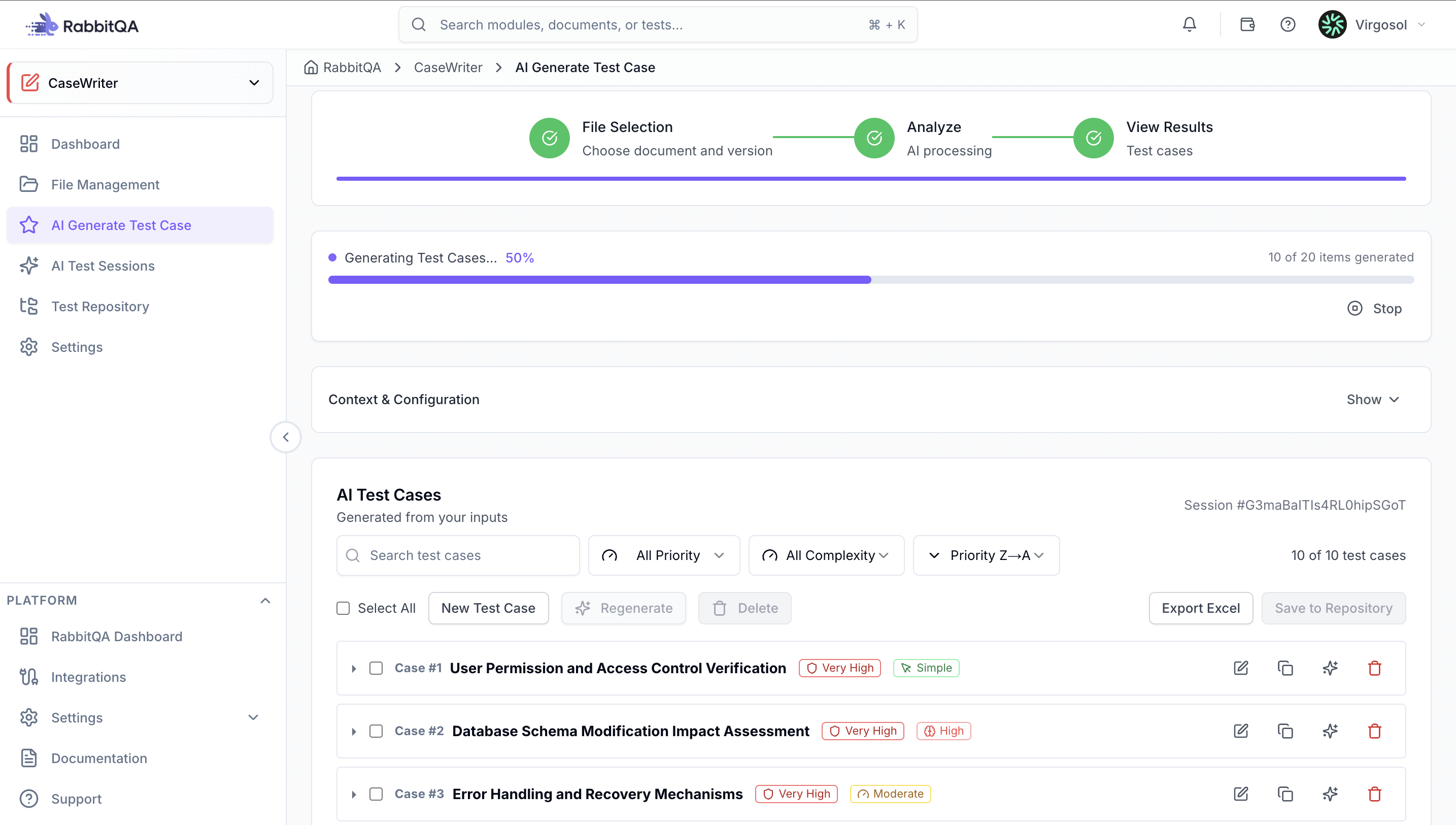The image size is (1456, 825).
Task: Click the New Test Case button
Action: point(488,608)
